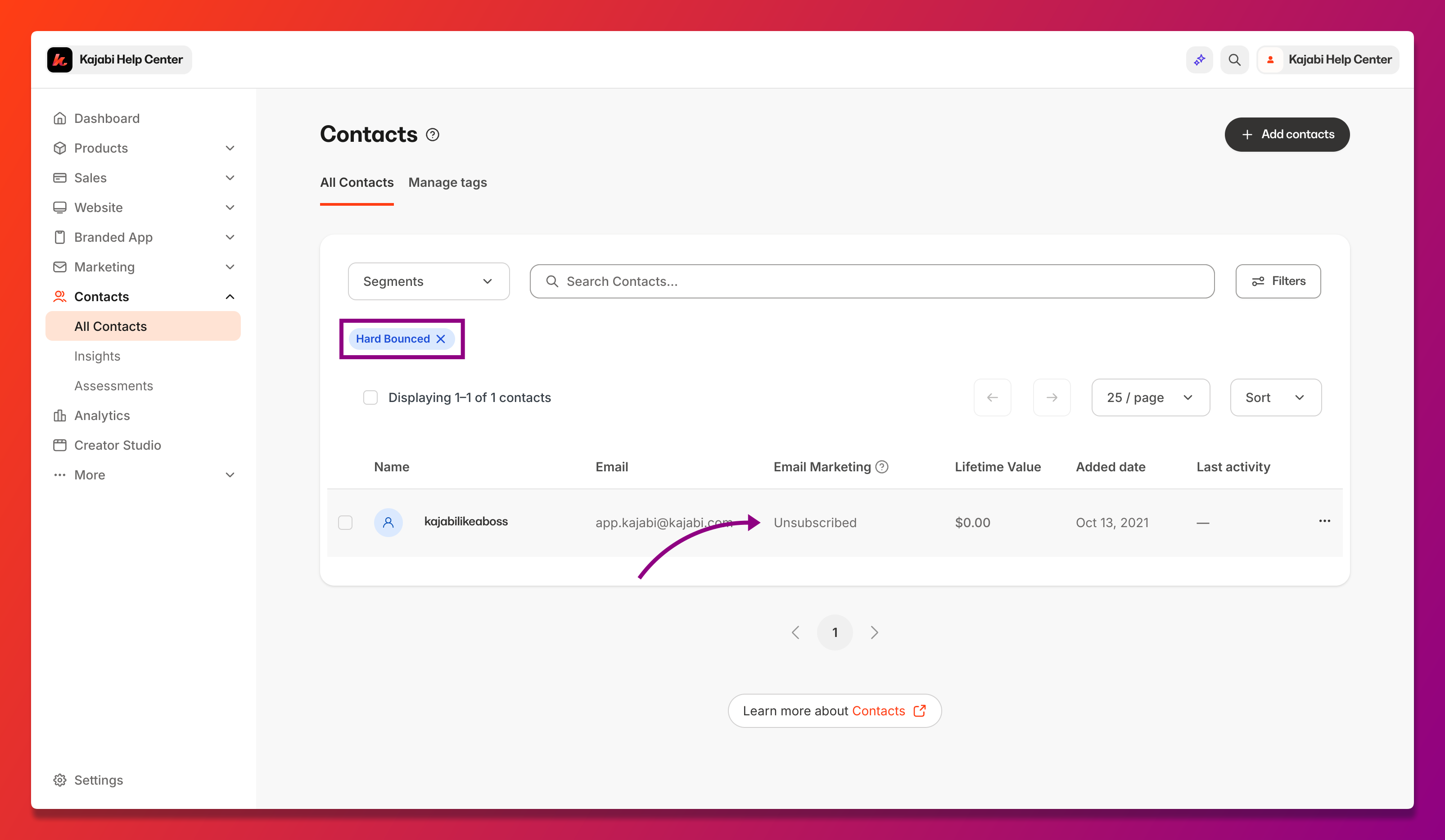This screenshot has width=1445, height=840.
Task: Click the Products box icon
Action: pos(59,148)
